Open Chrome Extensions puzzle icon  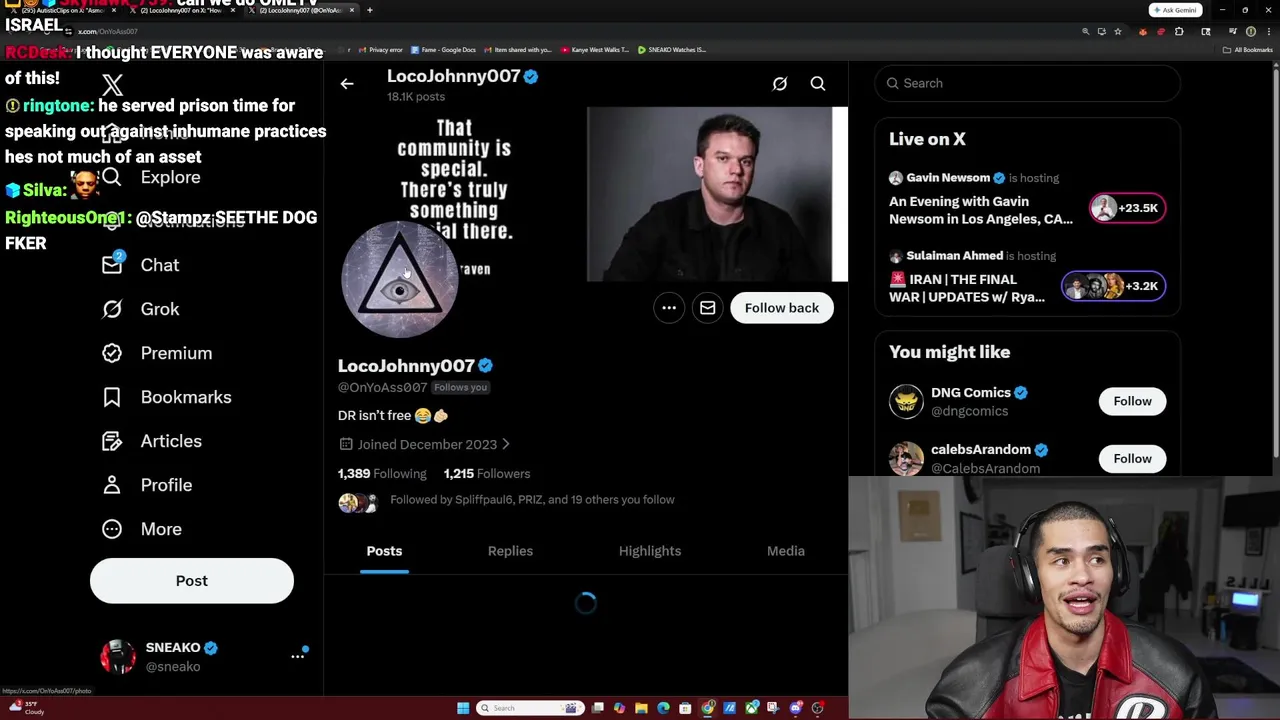coord(1179,32)
